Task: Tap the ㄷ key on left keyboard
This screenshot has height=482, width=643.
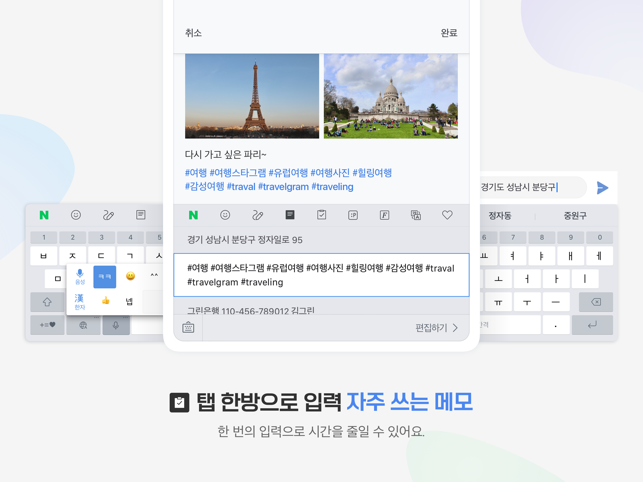Action: coord(101,256)
